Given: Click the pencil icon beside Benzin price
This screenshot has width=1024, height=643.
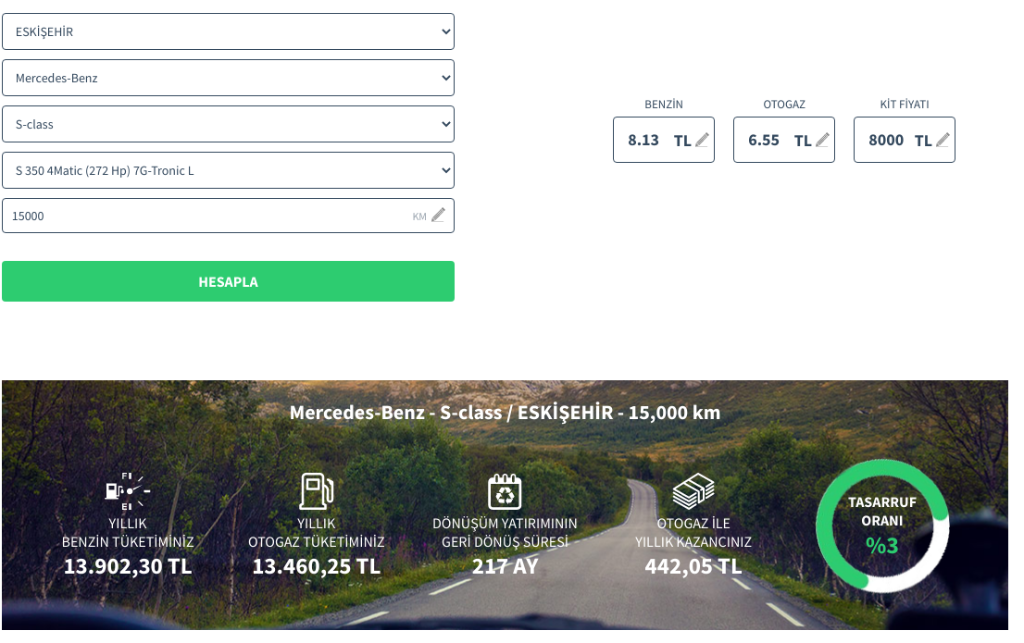Looking at the screenshot, I should [702, 140].
